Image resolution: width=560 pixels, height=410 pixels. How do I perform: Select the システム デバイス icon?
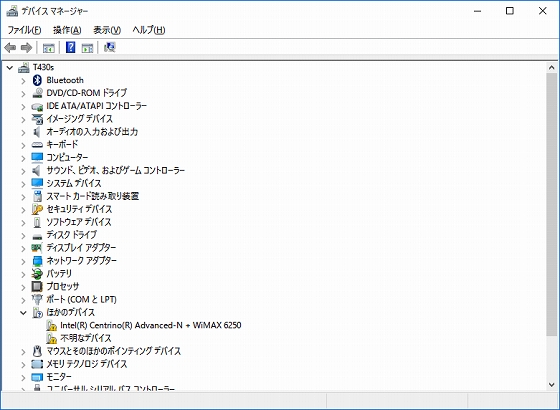(x=37, y=183)
